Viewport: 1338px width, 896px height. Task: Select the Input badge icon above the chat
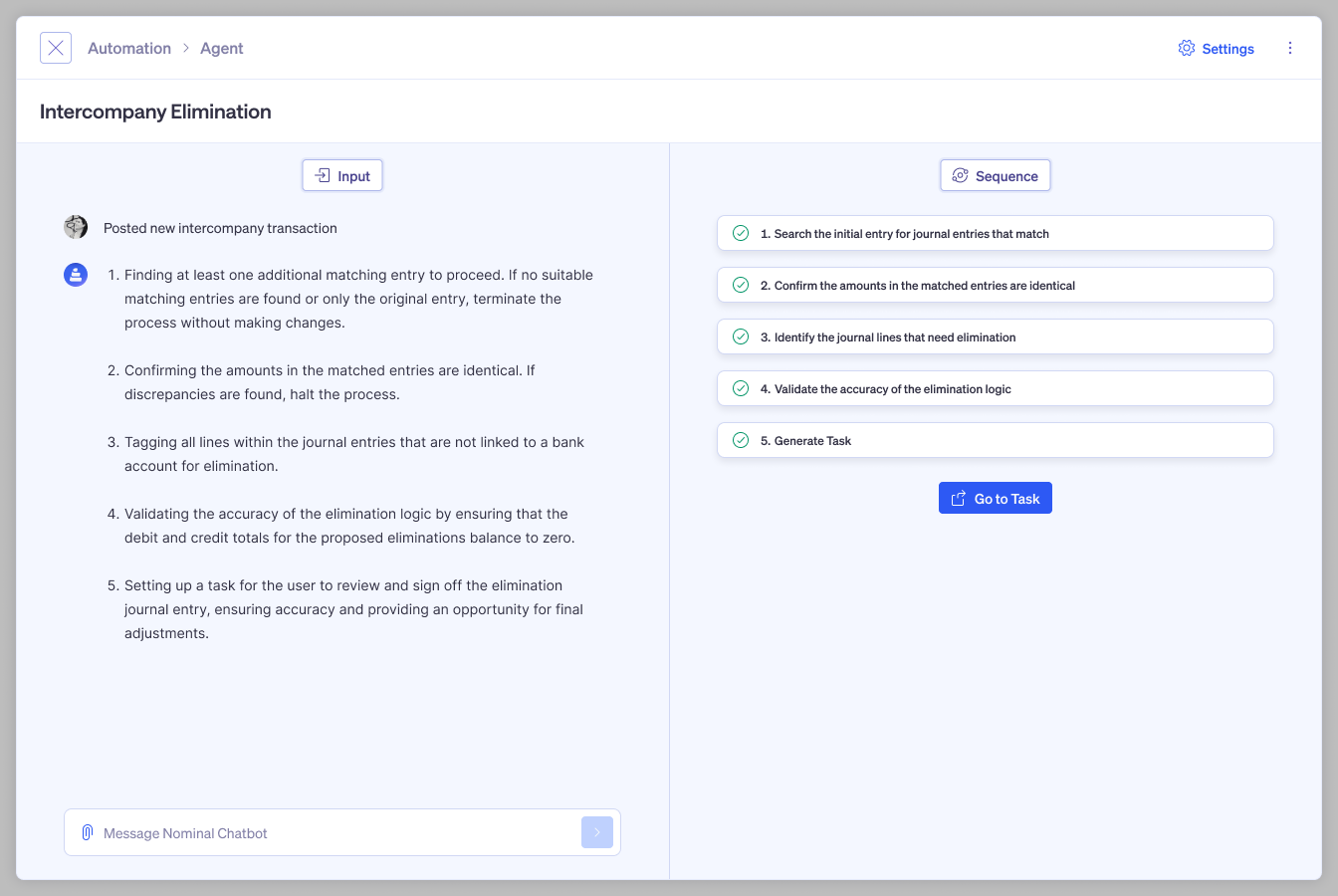321,175
